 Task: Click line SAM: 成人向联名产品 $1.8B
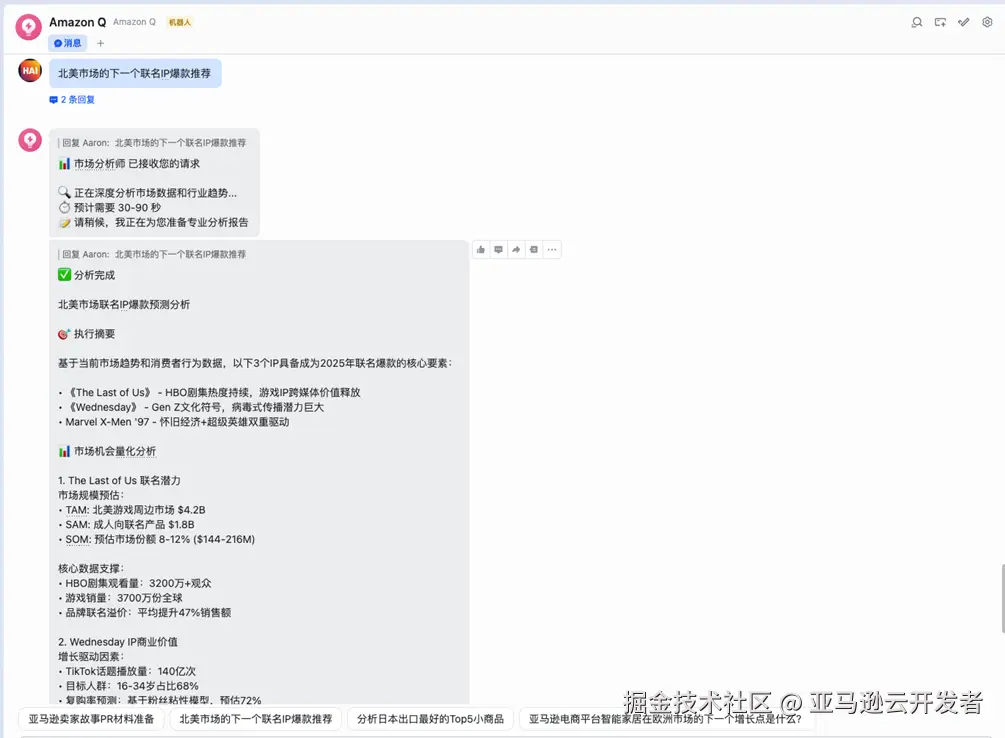click(126, 524)
